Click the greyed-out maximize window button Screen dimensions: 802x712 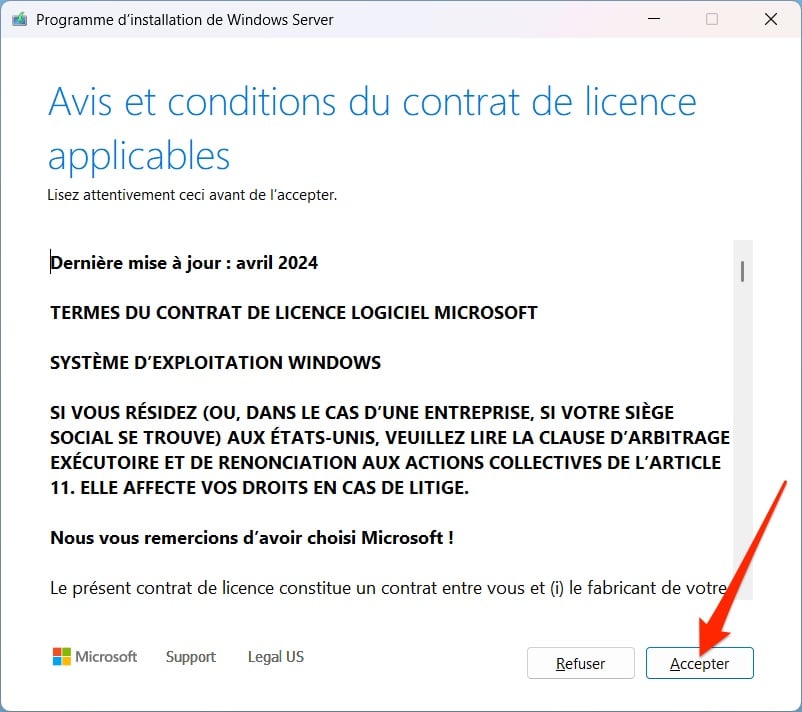711,19
